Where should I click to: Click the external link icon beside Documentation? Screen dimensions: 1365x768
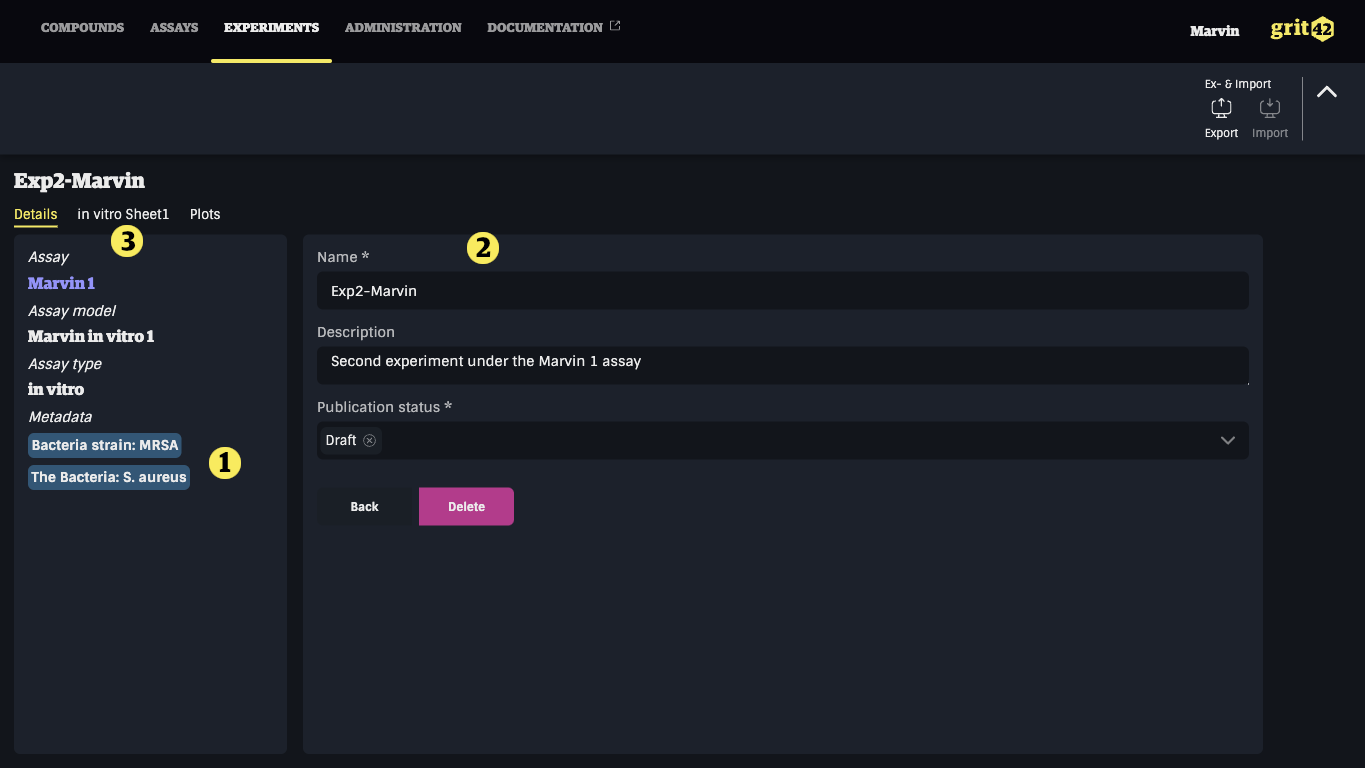click(615, 26)
